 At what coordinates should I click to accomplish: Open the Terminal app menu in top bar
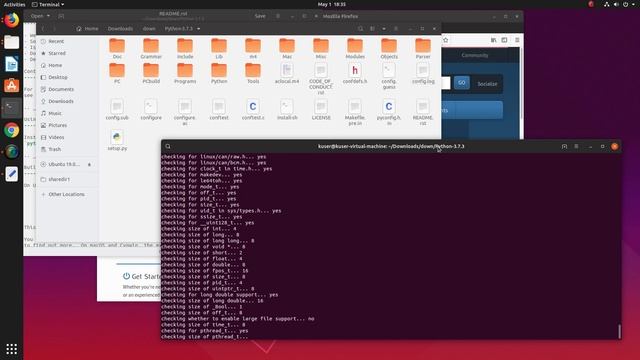point(48,4)
